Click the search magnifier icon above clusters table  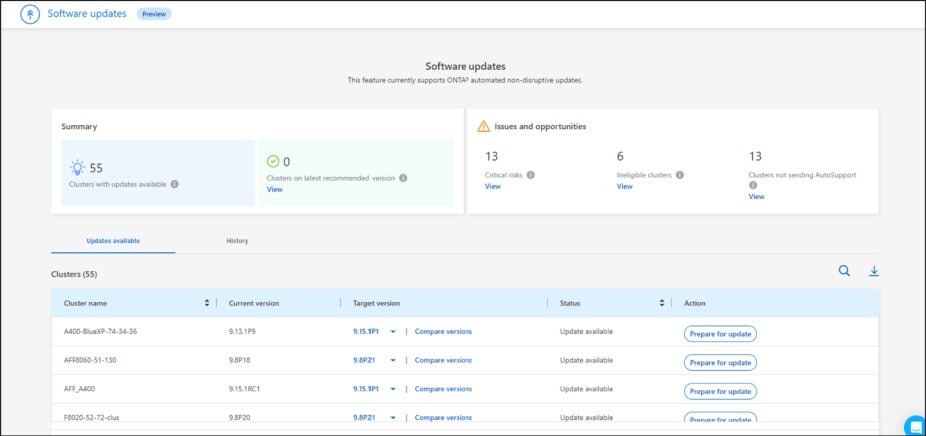(x=845, y=271)
